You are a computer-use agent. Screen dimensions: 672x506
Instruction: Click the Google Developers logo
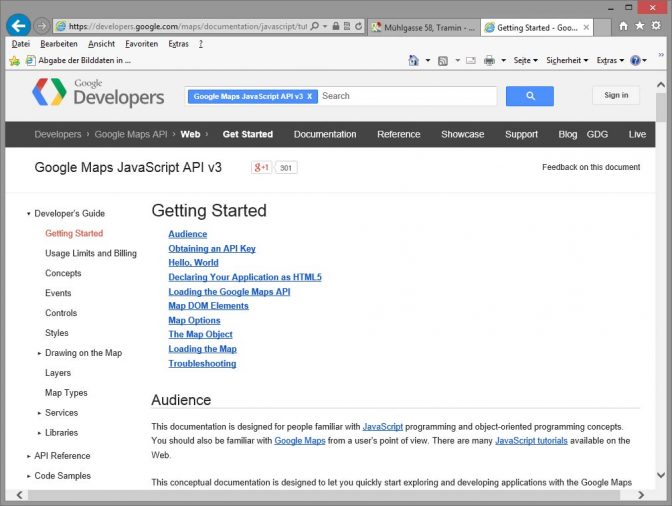click(x=98, y=92)
